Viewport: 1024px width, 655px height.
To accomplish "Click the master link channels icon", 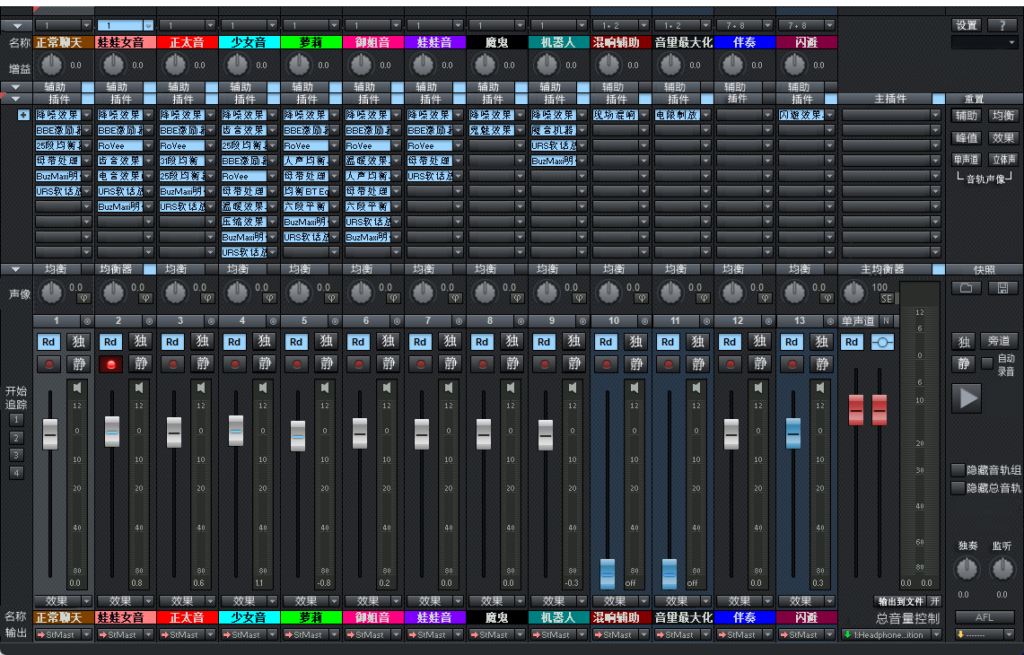I will (881, 342).
